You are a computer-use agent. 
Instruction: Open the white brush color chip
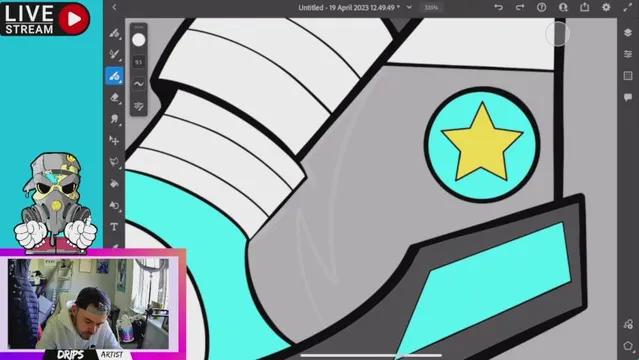click(139, 40)
